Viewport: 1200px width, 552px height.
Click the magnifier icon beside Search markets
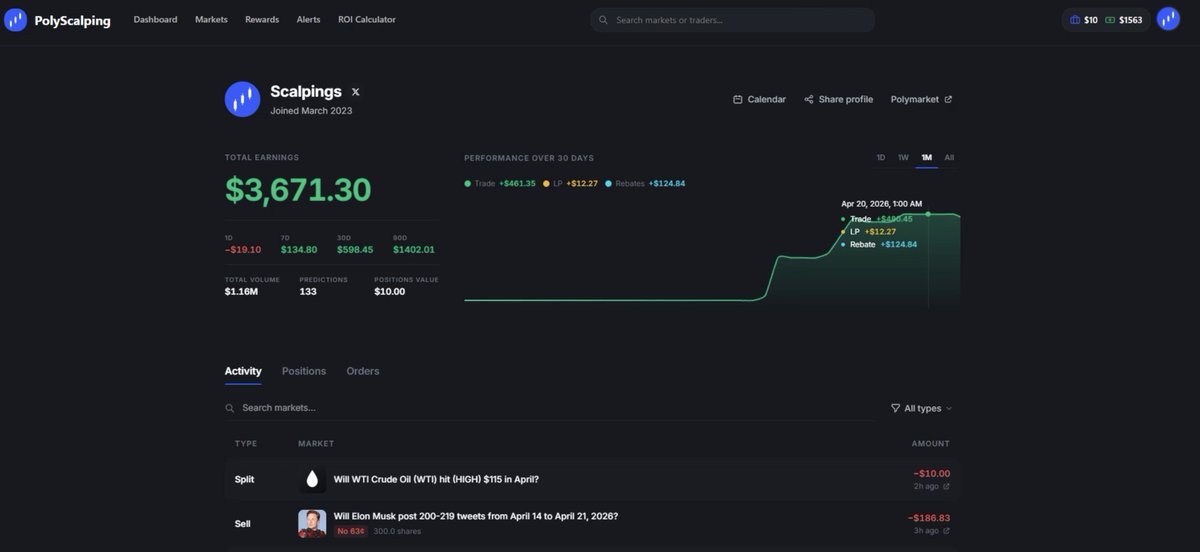click(230, 408)
